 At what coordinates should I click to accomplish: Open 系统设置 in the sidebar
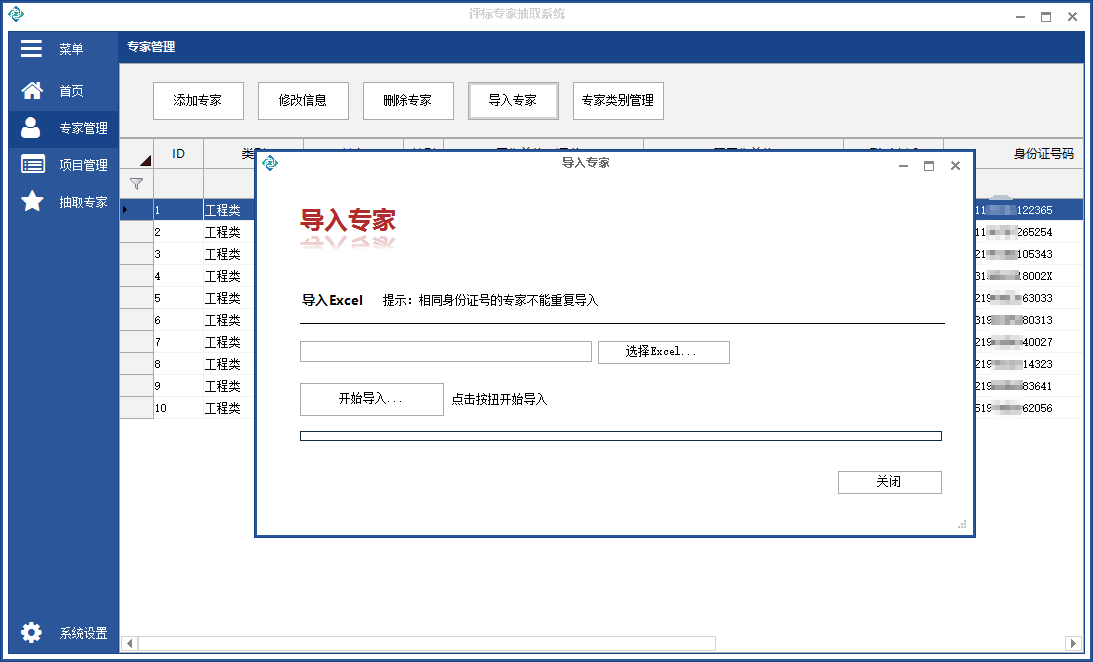[83, 633]
